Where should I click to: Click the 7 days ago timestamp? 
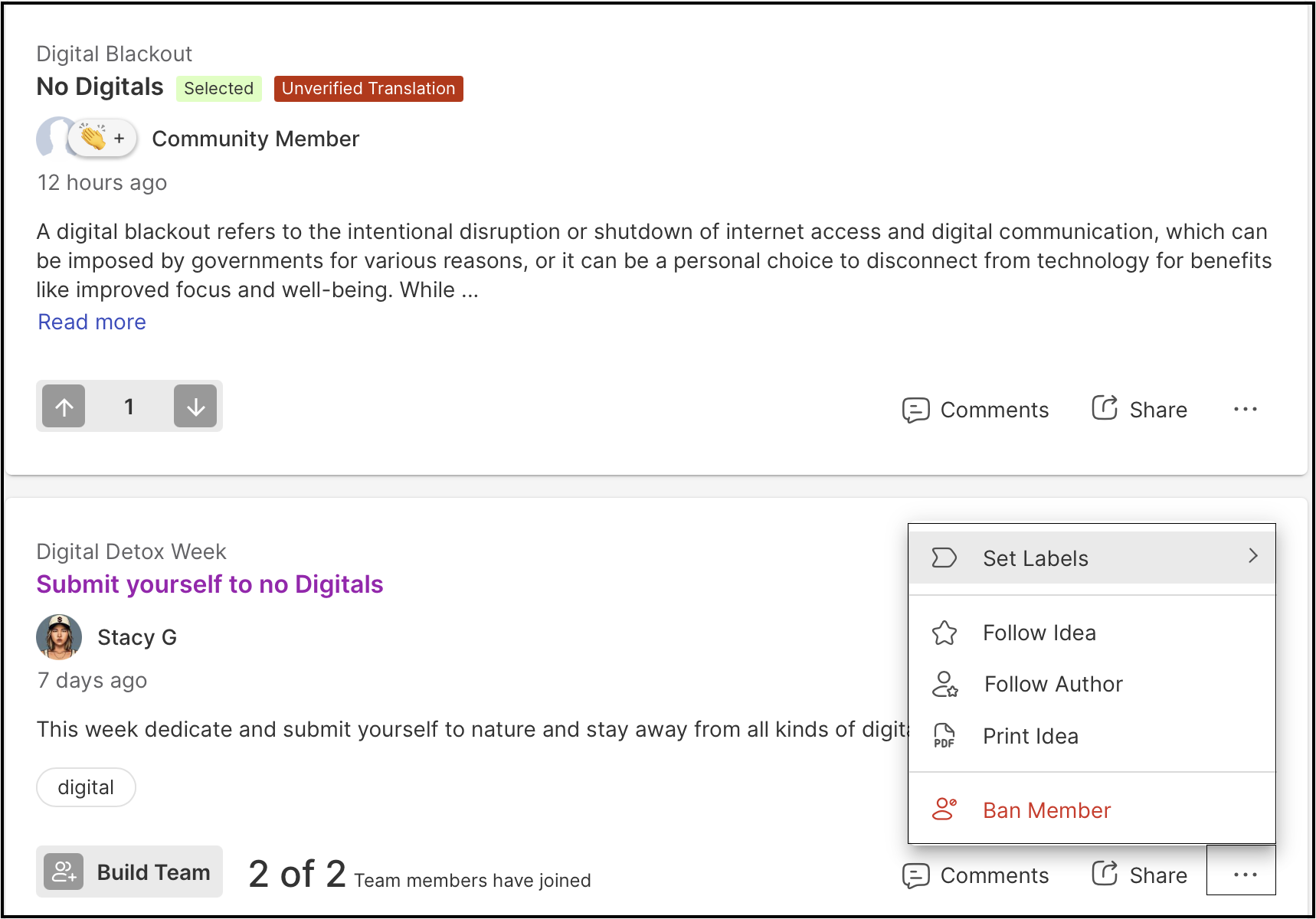[92, 680]
